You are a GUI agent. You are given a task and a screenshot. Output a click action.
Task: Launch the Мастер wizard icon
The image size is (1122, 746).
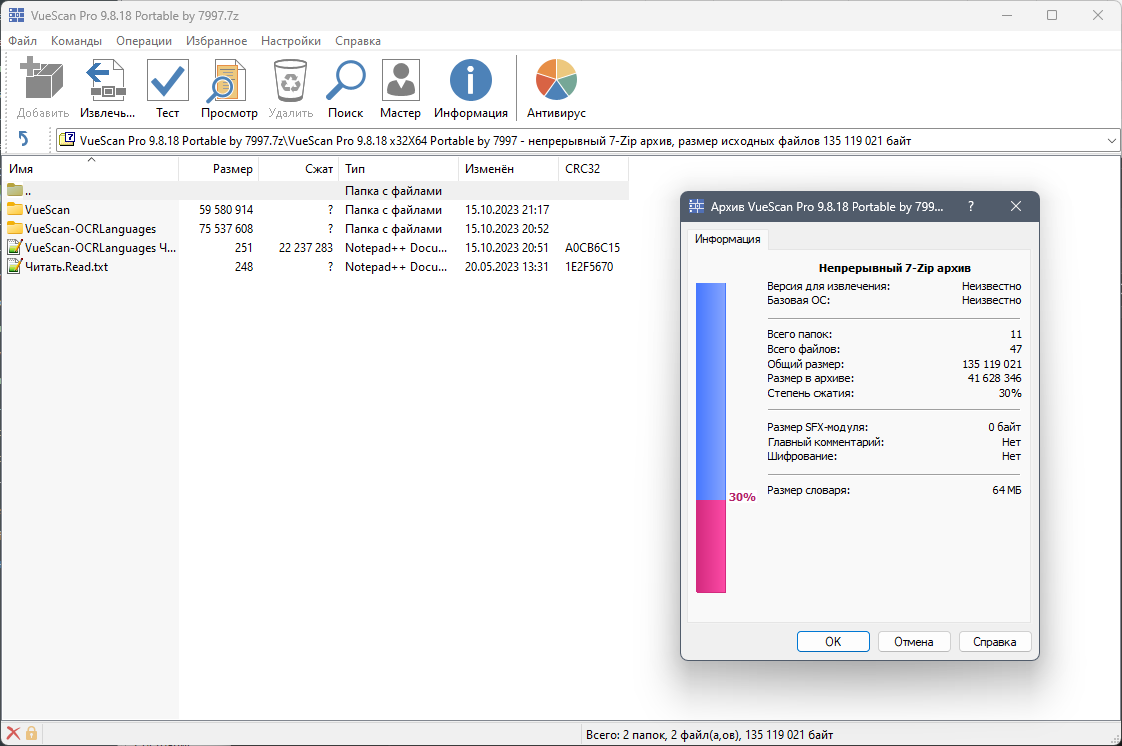pyautogui.click(x=400, y=80)
